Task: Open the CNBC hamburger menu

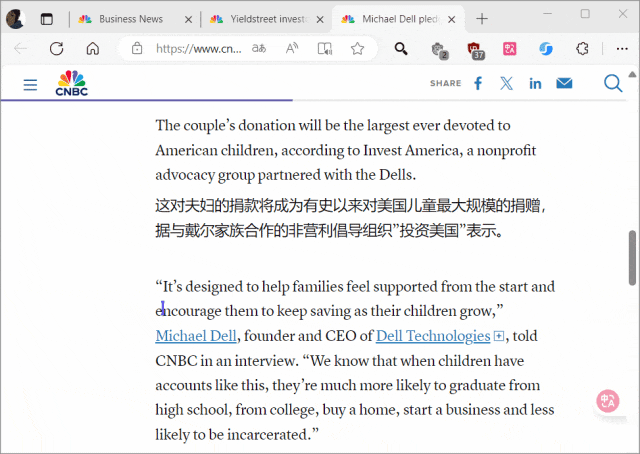Action: pyautogui.click(x=30, y=85)
